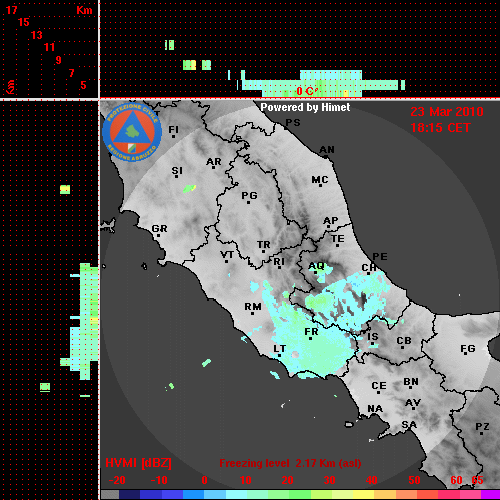500x500 pixels.
Task: Click the "Freezing level 2.17 Km (asl)" text
Action: coord(290,463)
